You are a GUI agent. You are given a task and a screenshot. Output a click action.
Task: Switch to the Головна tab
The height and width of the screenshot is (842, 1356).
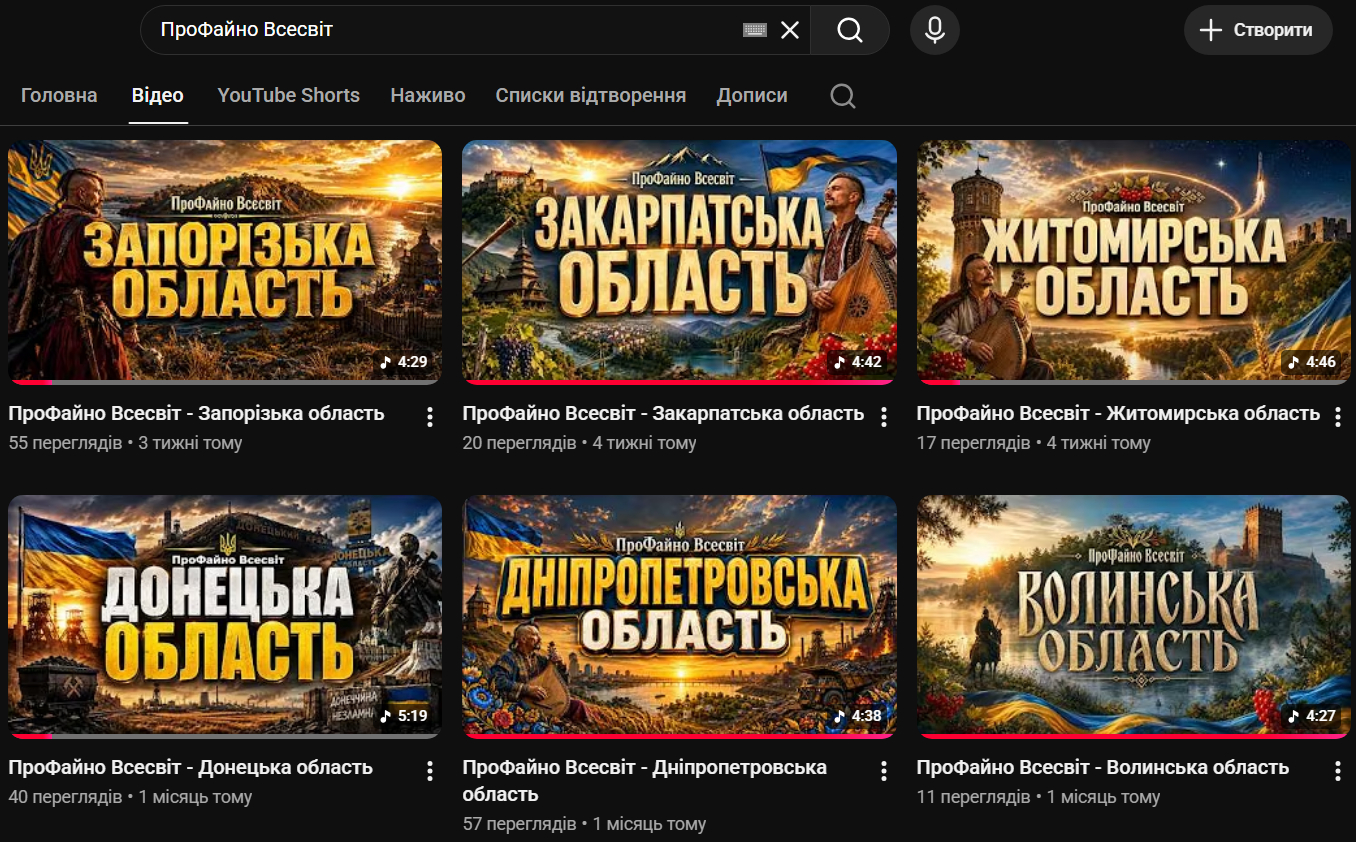59,96
